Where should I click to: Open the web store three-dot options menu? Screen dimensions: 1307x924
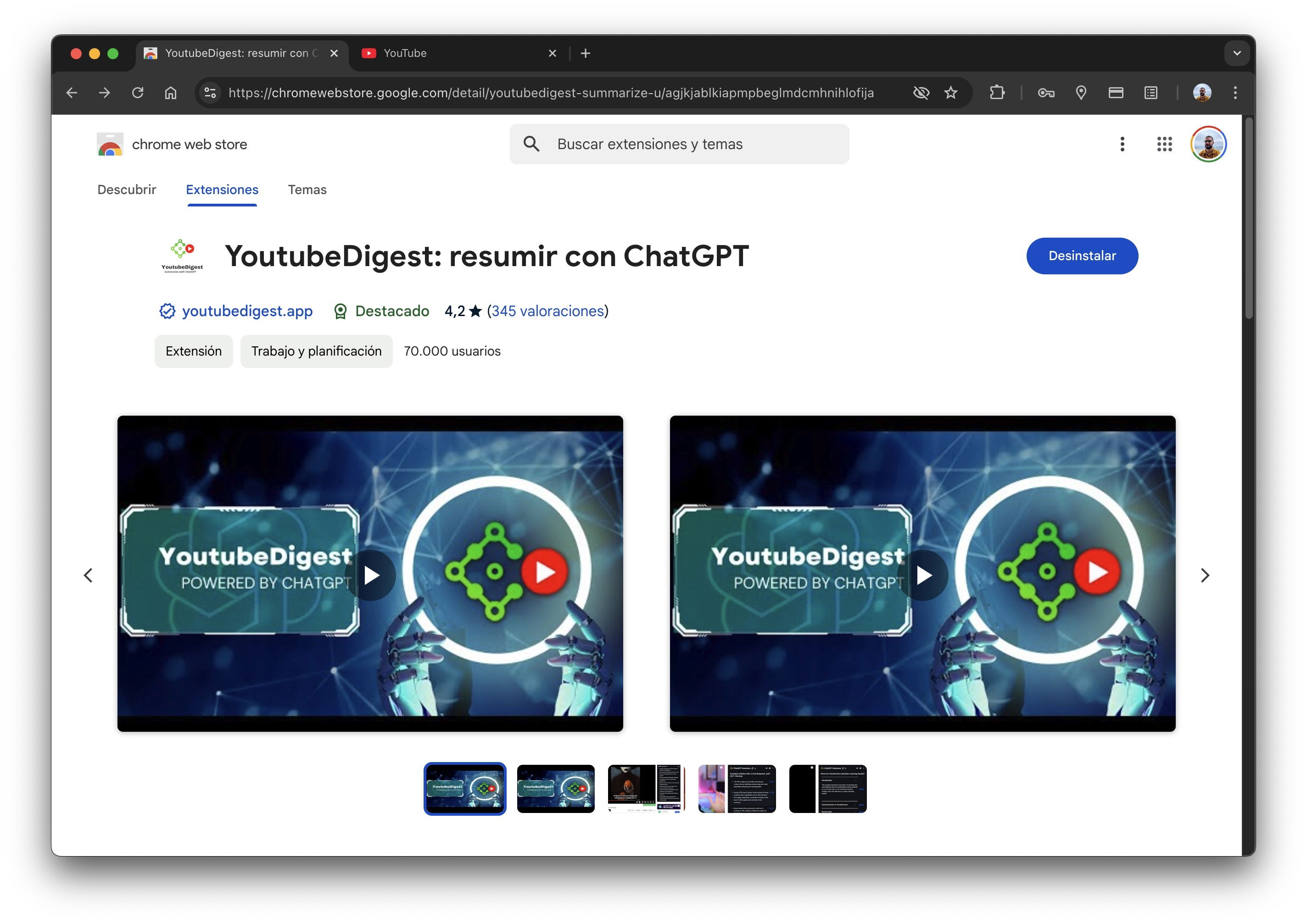pyautogui.click(x=1122, y=144)
